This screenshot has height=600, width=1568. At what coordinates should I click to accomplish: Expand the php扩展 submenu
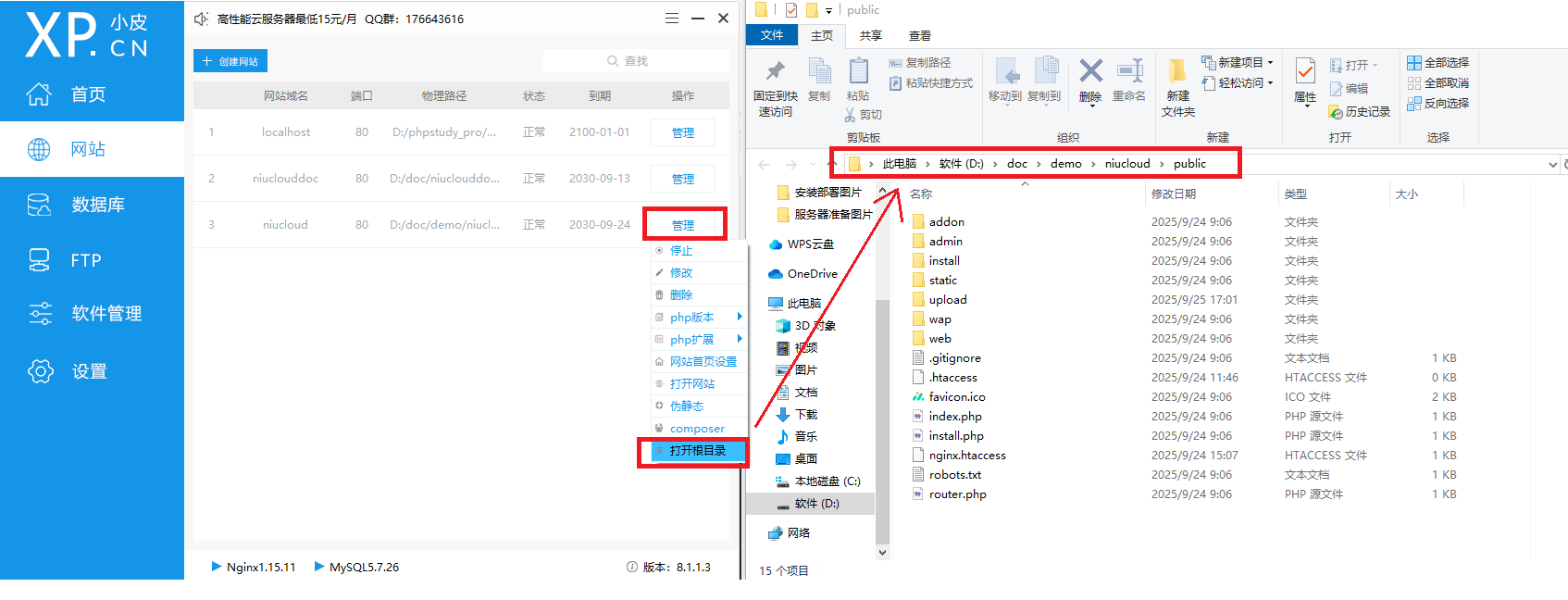[699, 340]
